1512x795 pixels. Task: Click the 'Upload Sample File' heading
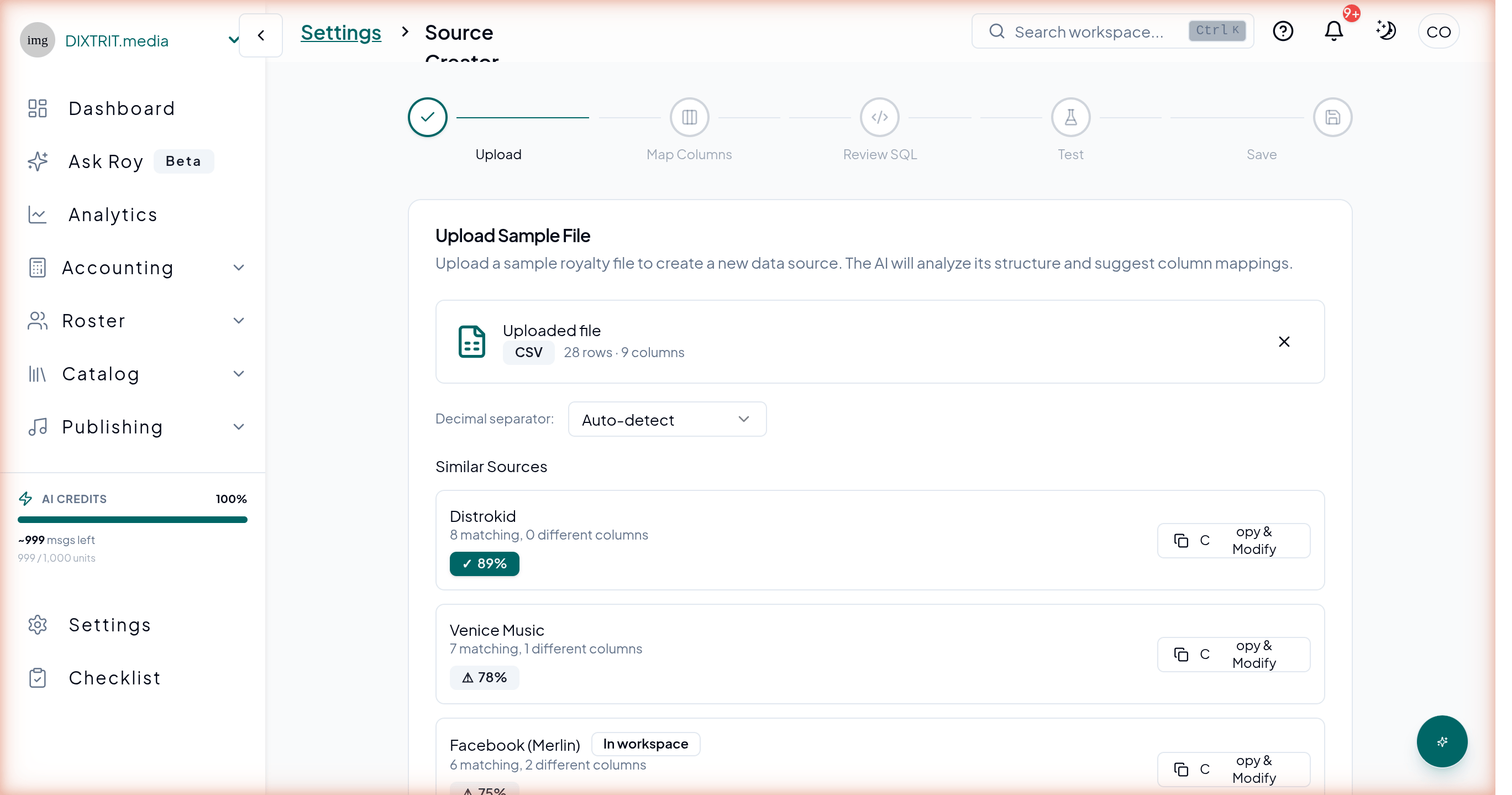[x=513, y=236]
